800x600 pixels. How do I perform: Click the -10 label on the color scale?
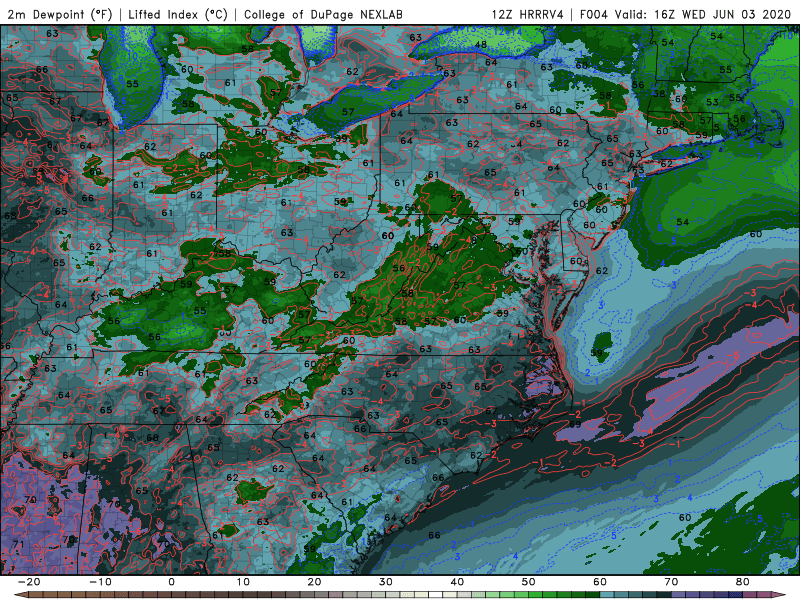pyautogui.click(x=100, y=582)
